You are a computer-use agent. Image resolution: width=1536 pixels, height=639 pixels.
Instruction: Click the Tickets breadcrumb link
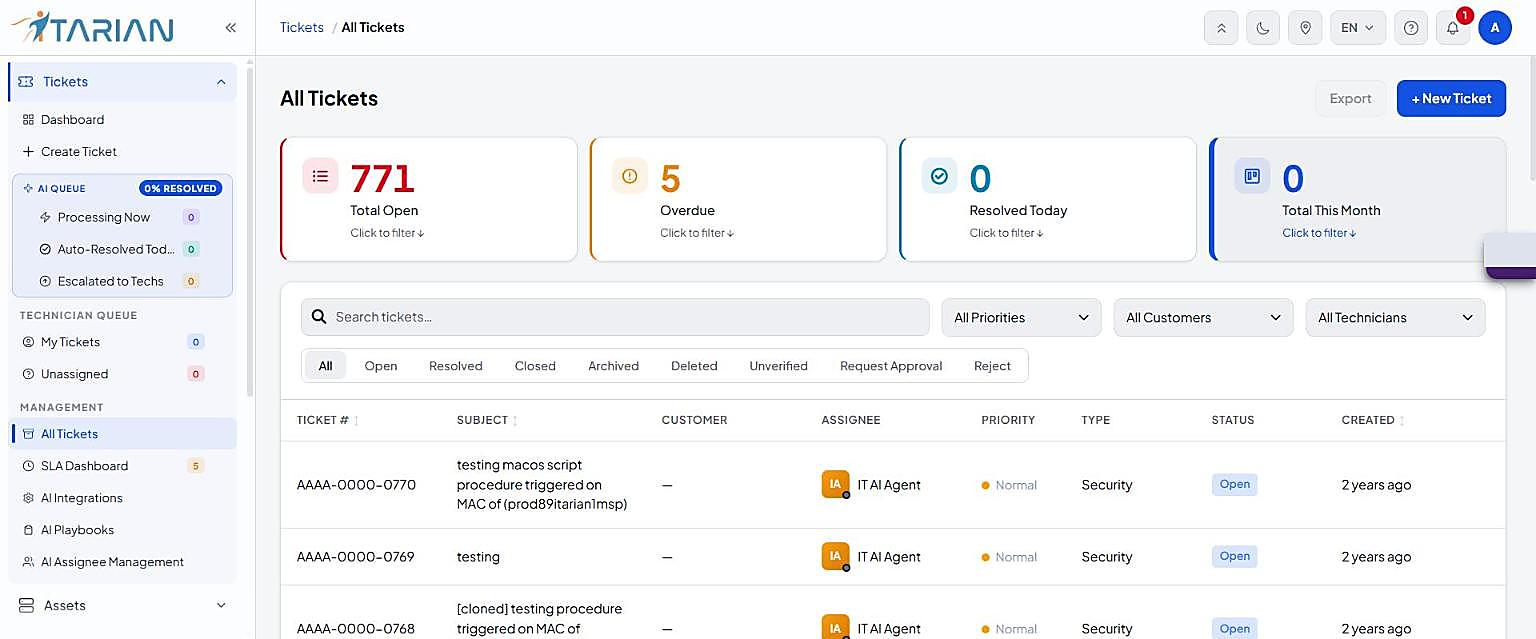[x=302, y=28]
